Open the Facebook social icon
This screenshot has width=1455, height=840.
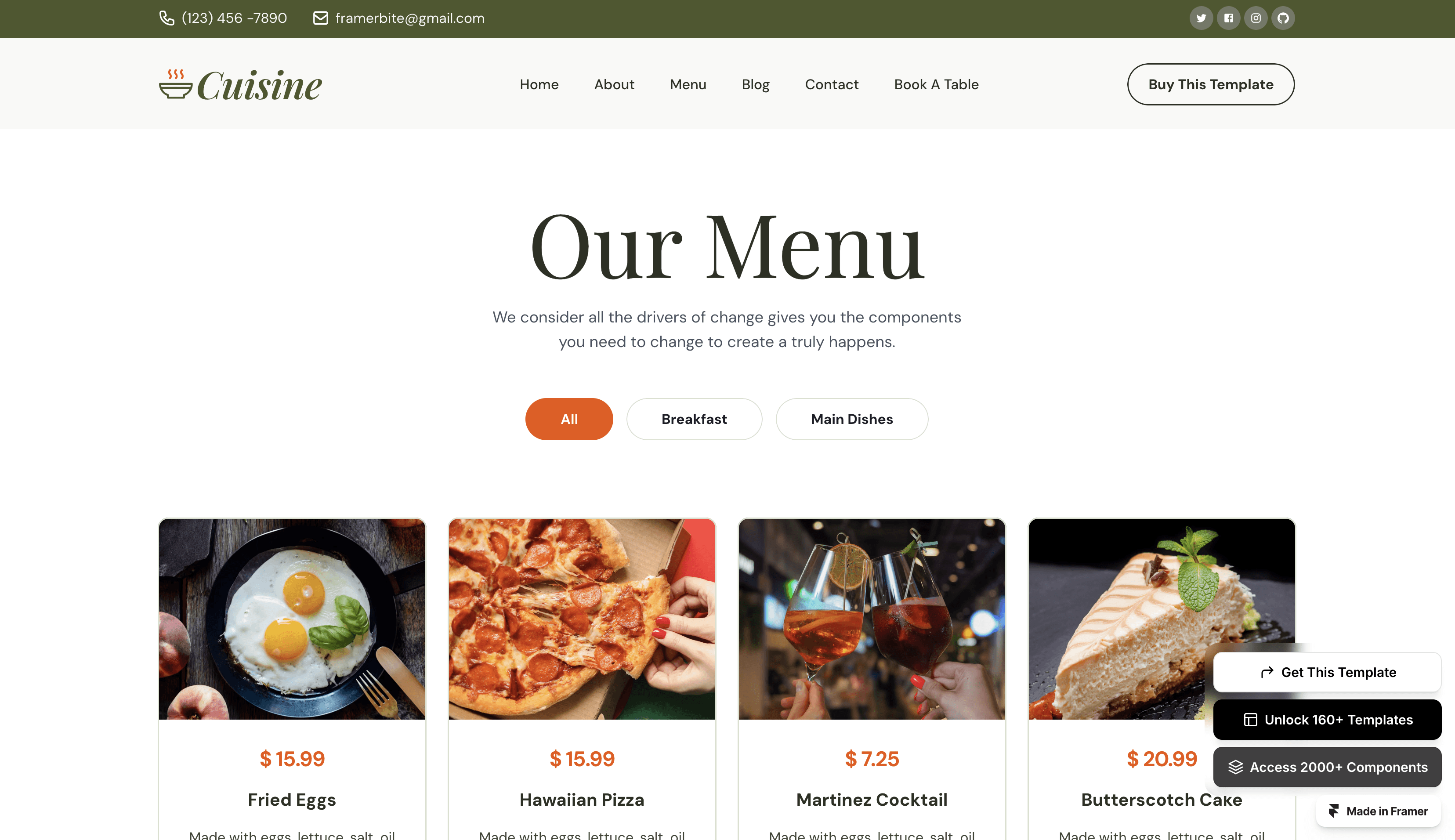point(1228,18)
